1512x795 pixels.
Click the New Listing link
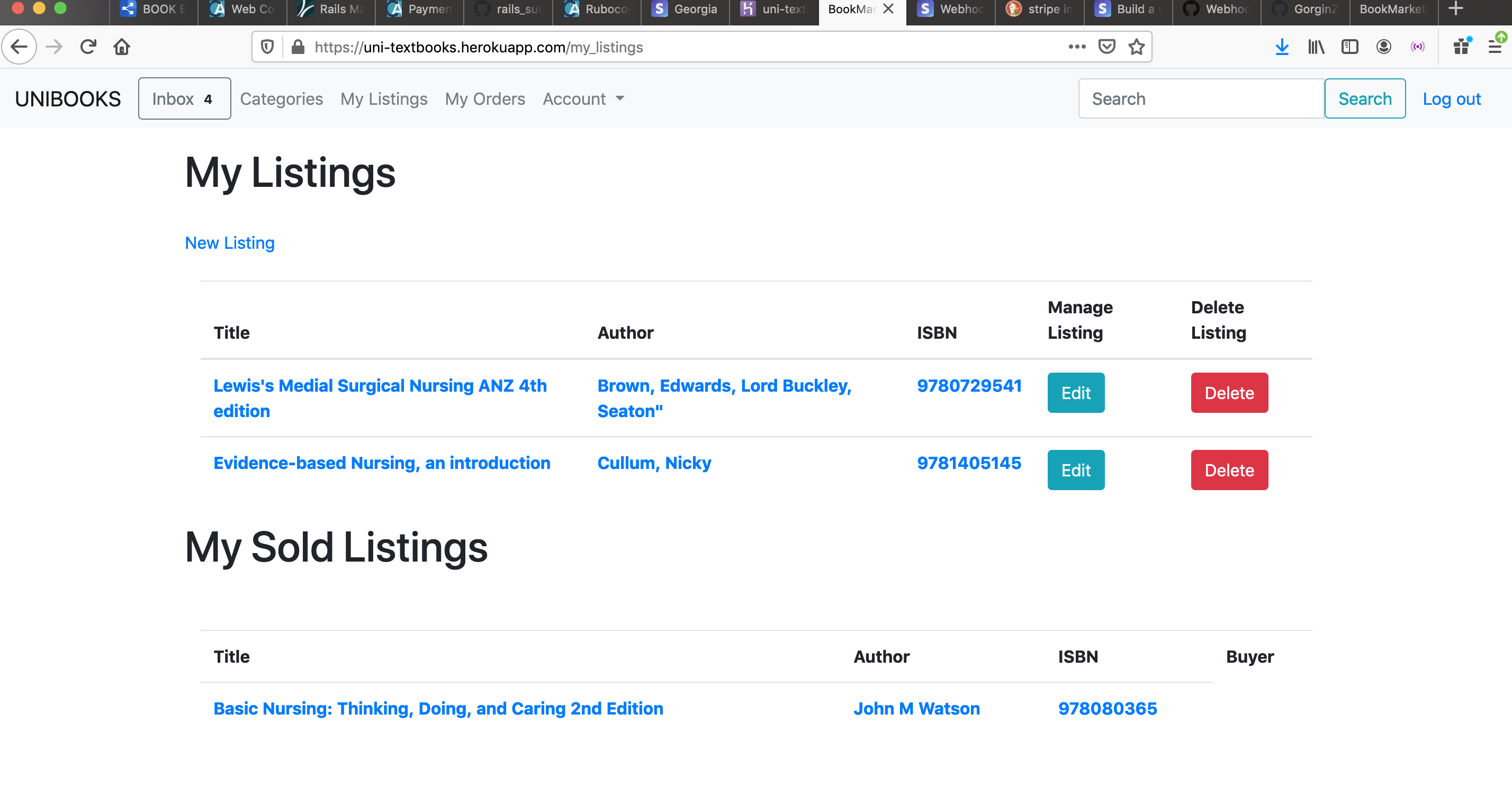[230, 243]
